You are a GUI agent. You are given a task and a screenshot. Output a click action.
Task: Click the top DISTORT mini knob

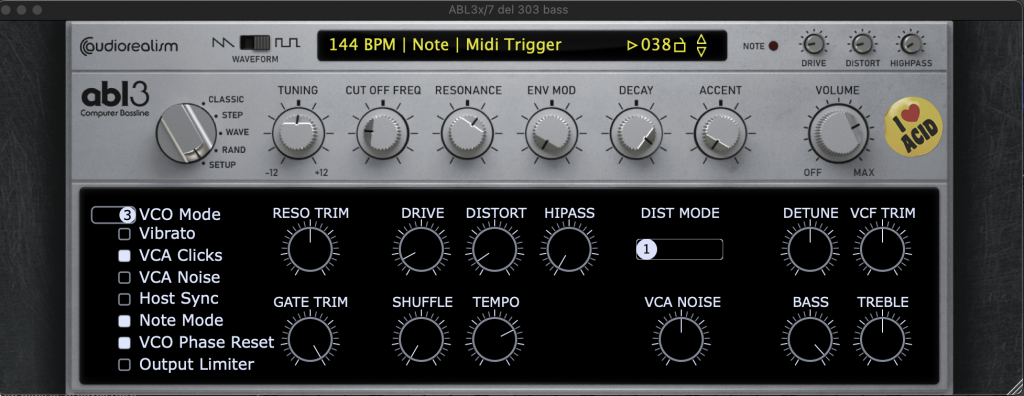click(x=862, y=44)
